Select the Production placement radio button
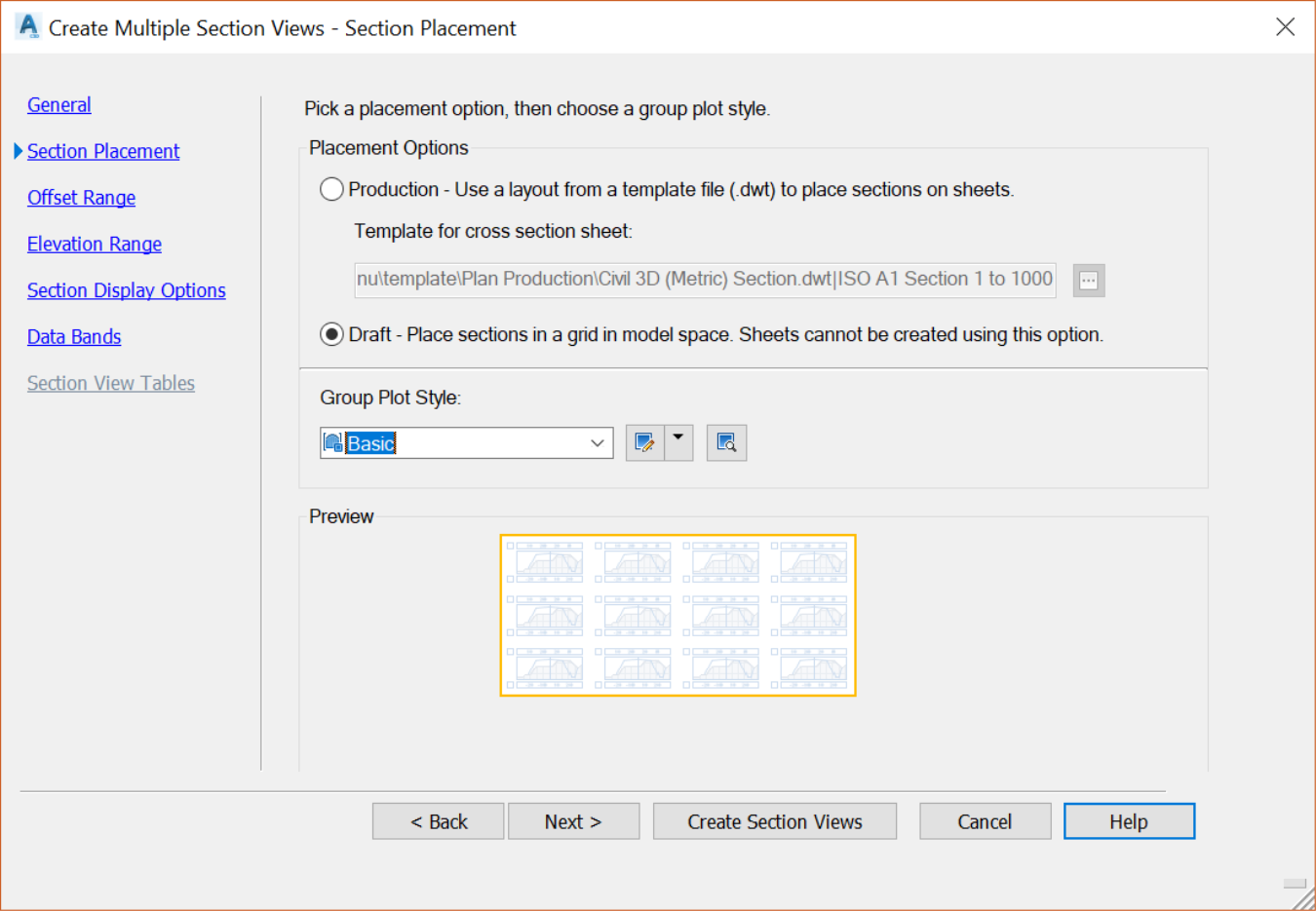1316x911 pixels. (331, 189)
